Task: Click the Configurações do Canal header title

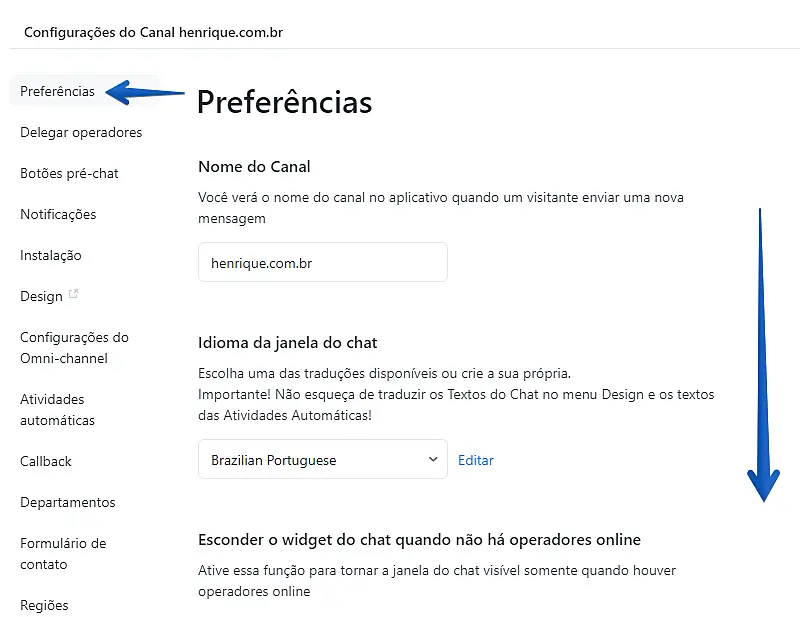Action: coord(153,32)
